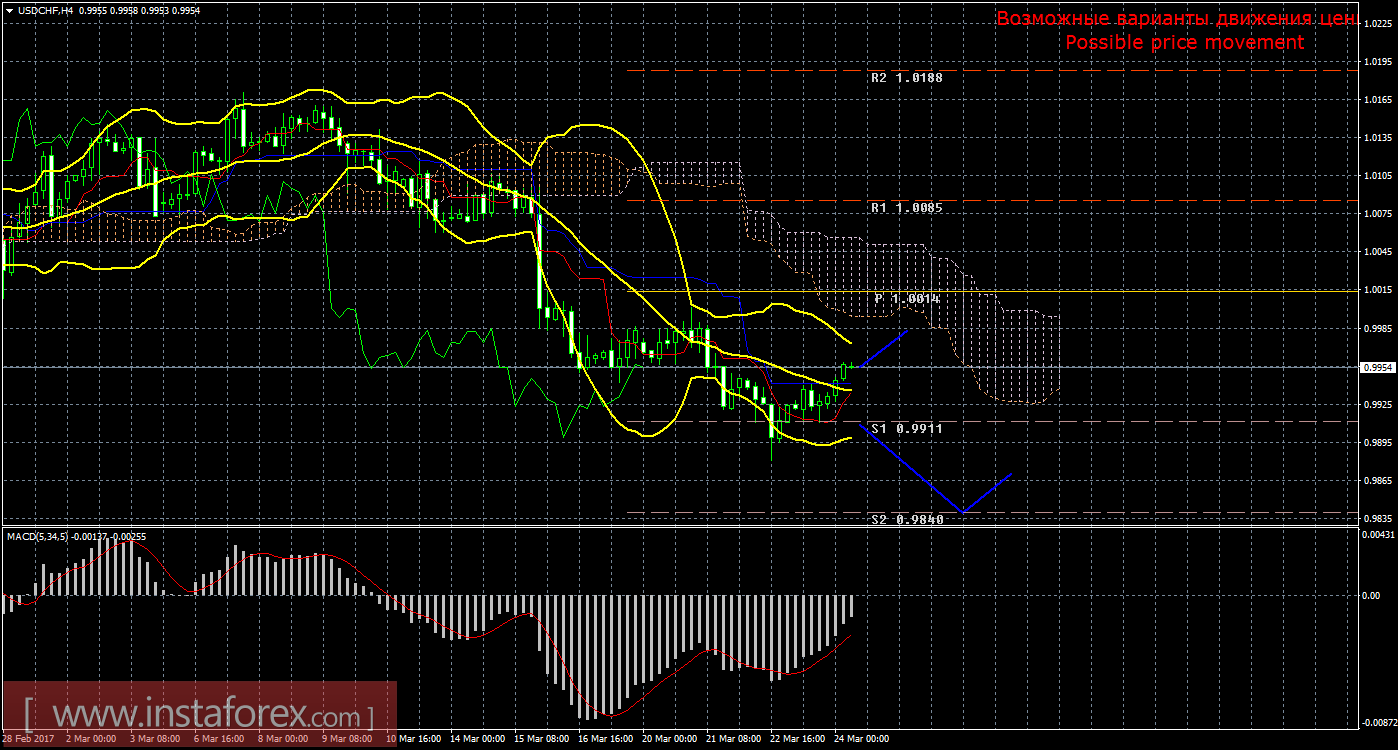Click the current price tag 0.9954
This screenshot has width=1398, height=750.
[1377, 367]
